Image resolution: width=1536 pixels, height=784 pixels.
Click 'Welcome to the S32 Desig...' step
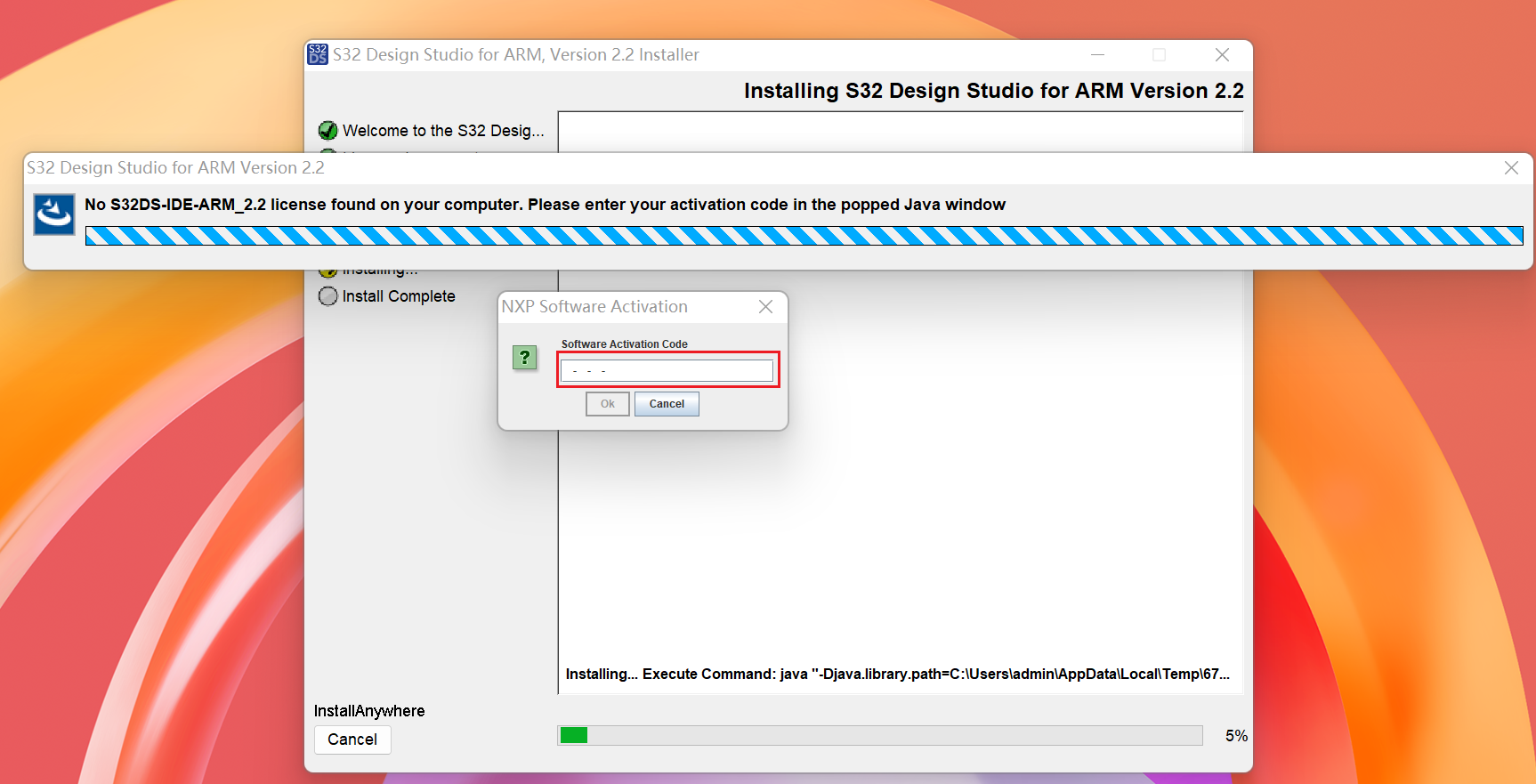click(443, 131)
